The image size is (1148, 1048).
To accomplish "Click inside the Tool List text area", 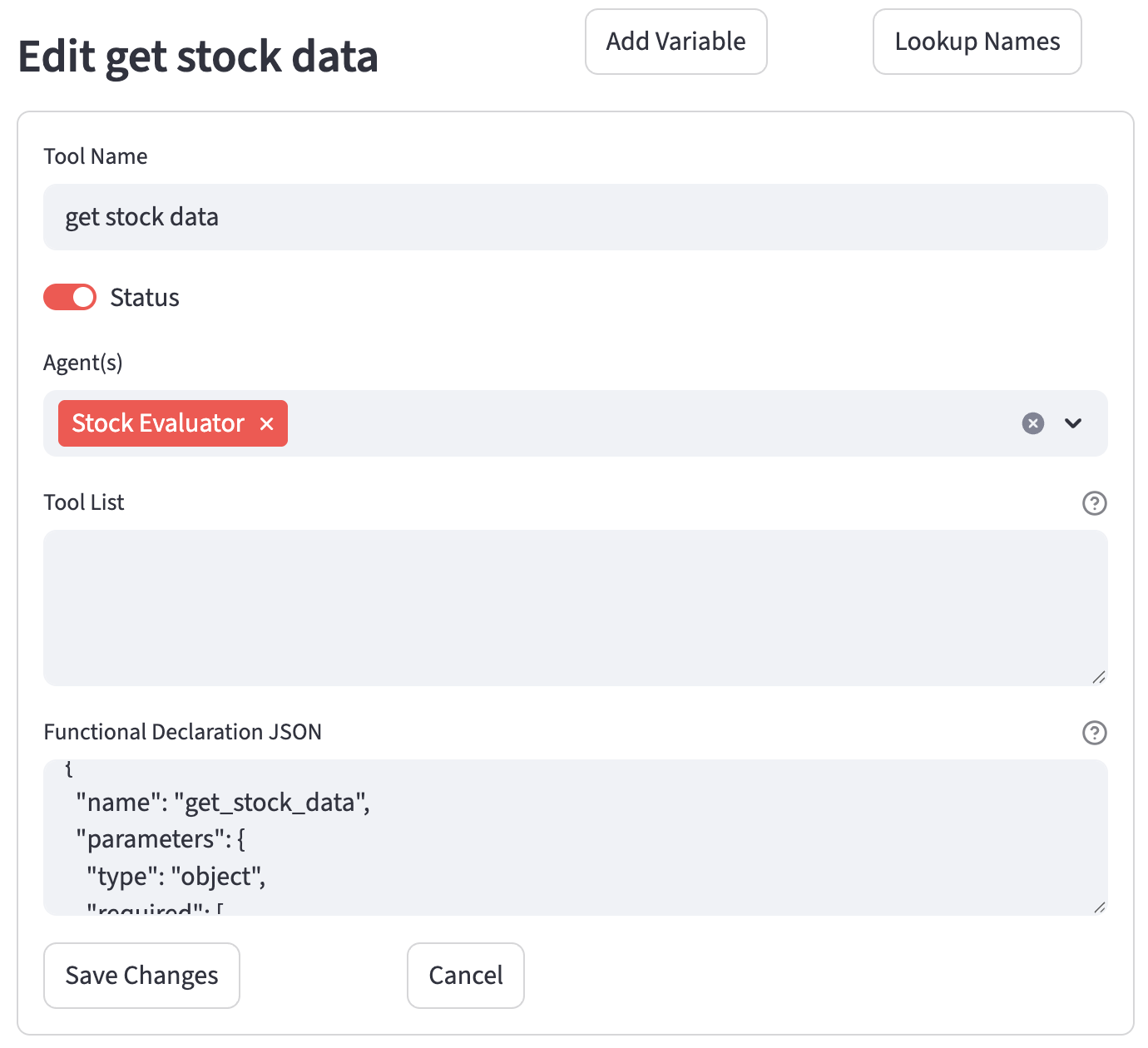I will pos(575,607).
